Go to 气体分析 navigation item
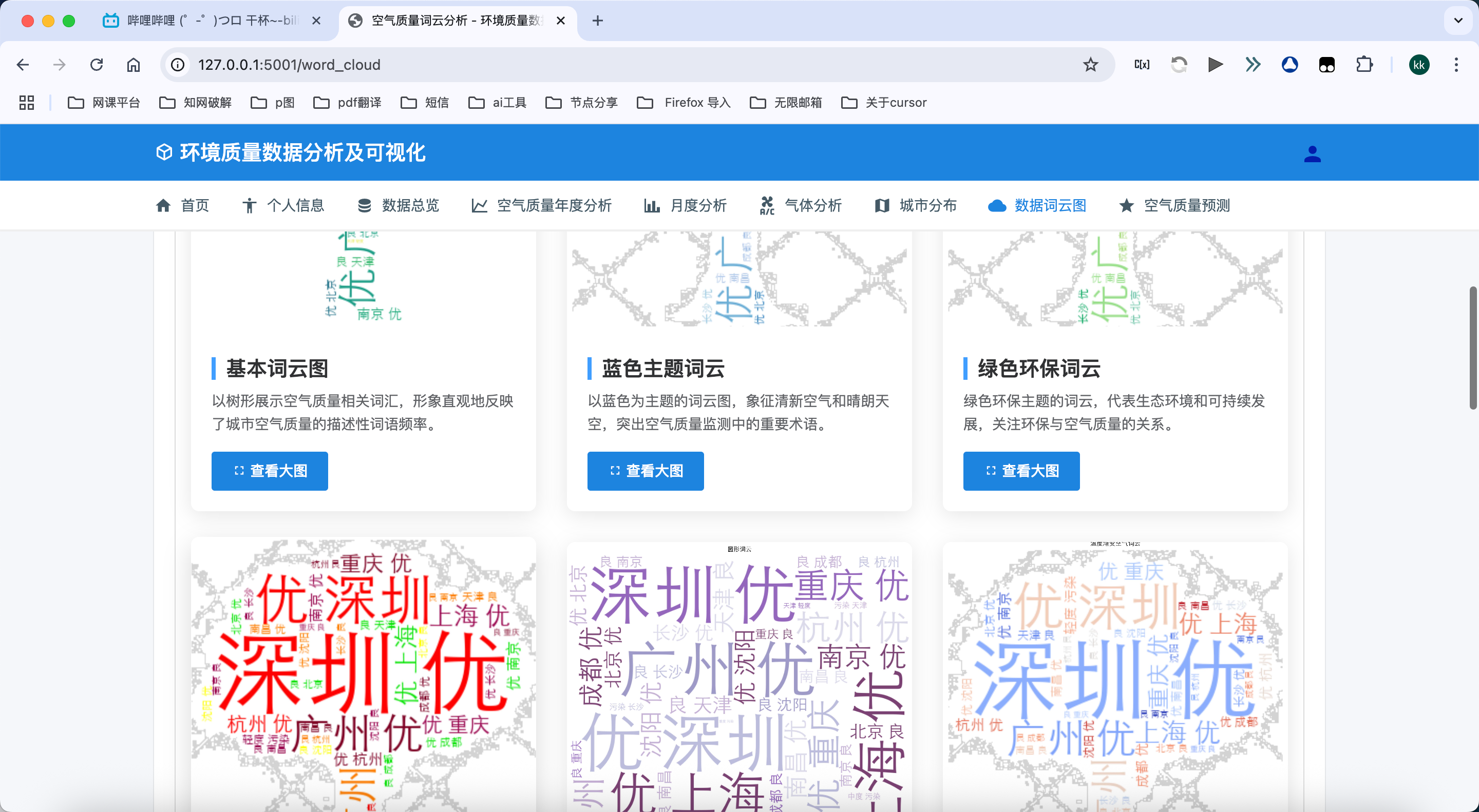This screenshot has width=1479, height=812. point(801,205)
